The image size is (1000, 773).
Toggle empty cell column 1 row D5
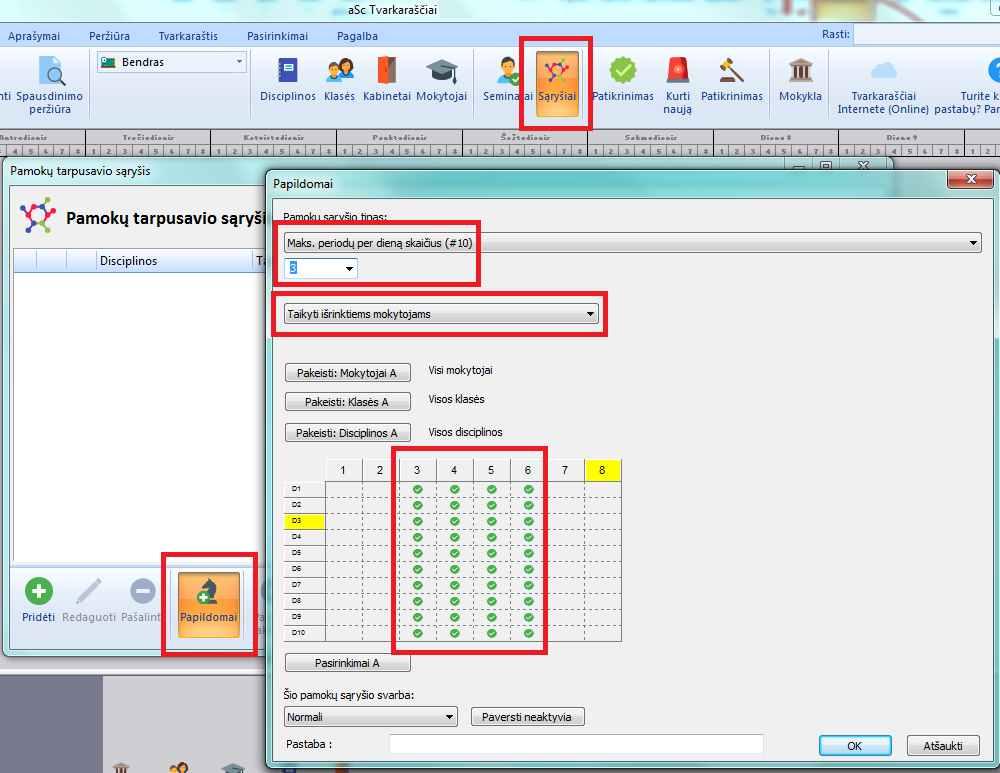344,553
